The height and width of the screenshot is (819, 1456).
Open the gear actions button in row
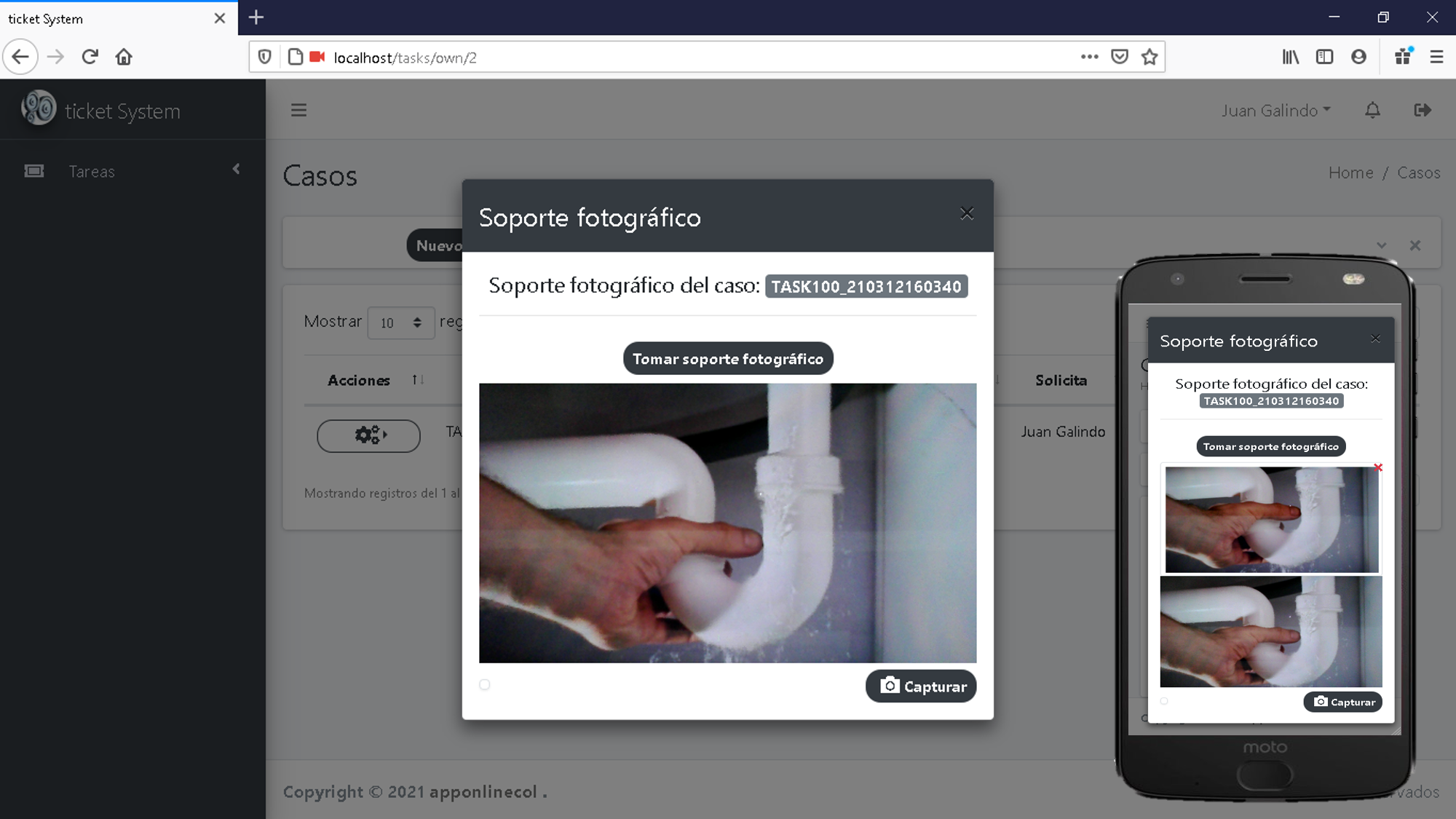[x=368, y=435]
